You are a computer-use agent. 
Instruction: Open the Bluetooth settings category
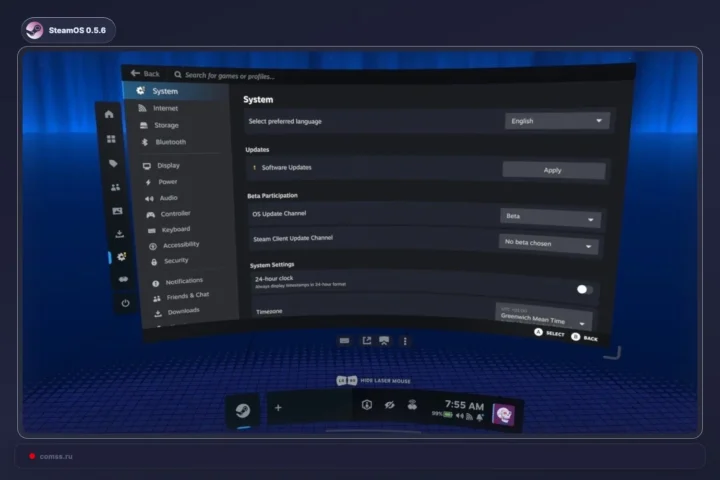(170, 142)
